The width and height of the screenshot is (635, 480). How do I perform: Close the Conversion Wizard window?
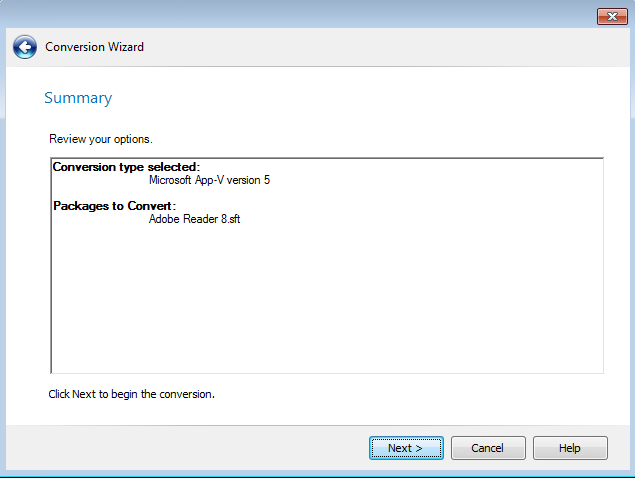click(611, 15)
